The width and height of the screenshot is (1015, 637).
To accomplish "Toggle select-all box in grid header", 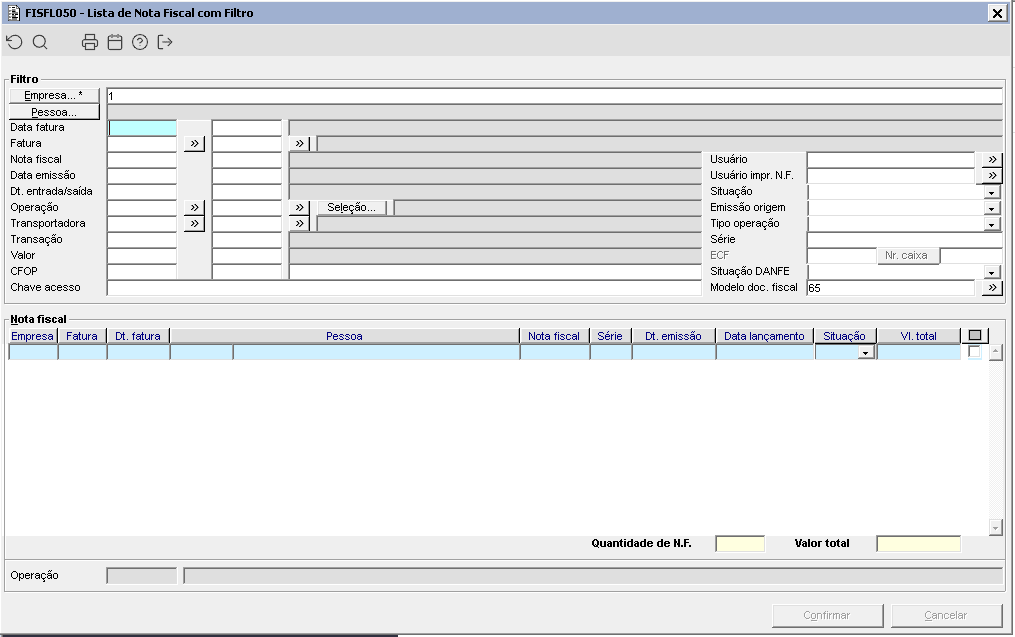I will click(x=975, y=335).
